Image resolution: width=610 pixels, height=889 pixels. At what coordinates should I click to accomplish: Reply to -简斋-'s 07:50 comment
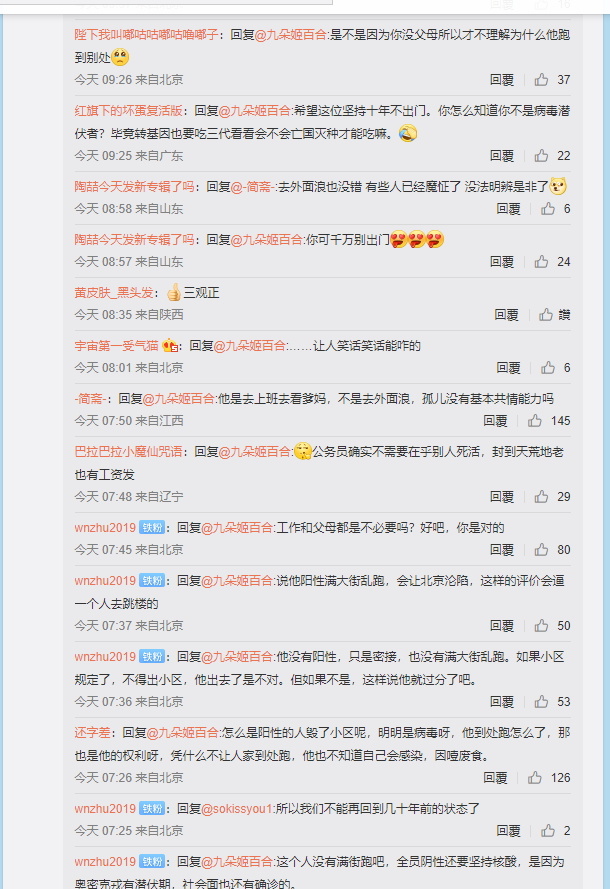coord(495,421)
